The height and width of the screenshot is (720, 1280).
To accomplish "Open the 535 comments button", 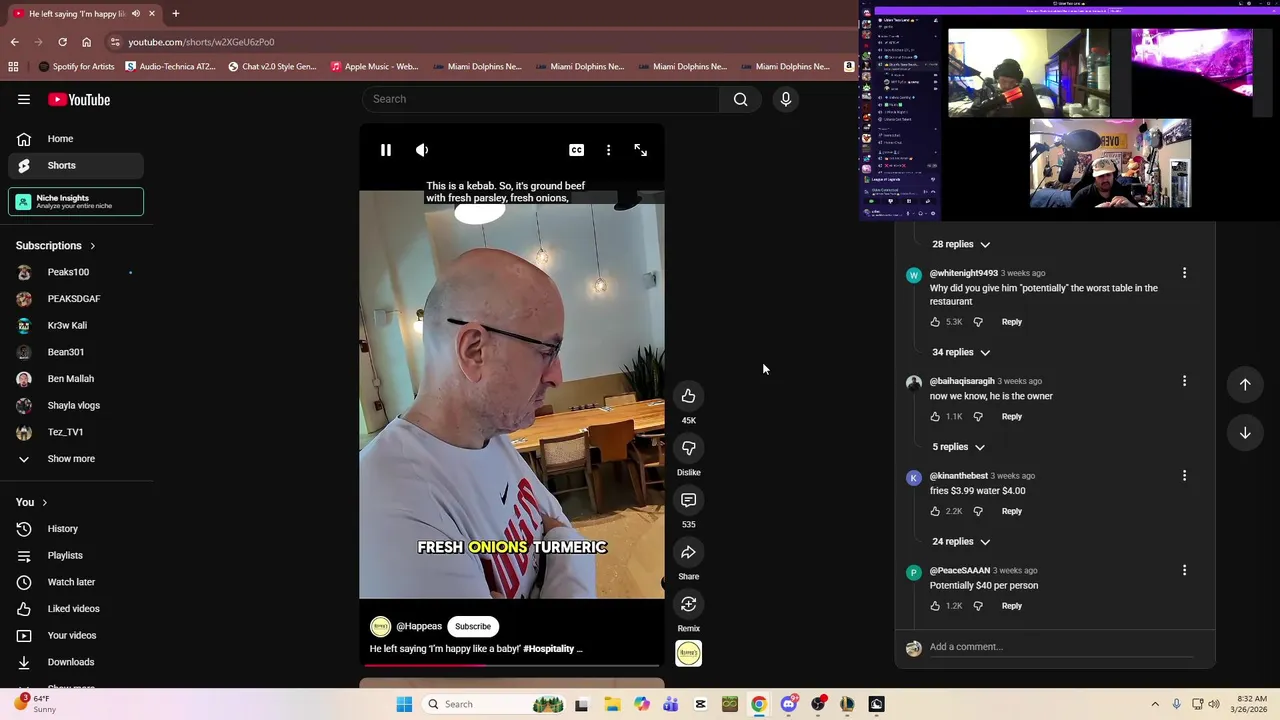I will click(x=688, y=500).
